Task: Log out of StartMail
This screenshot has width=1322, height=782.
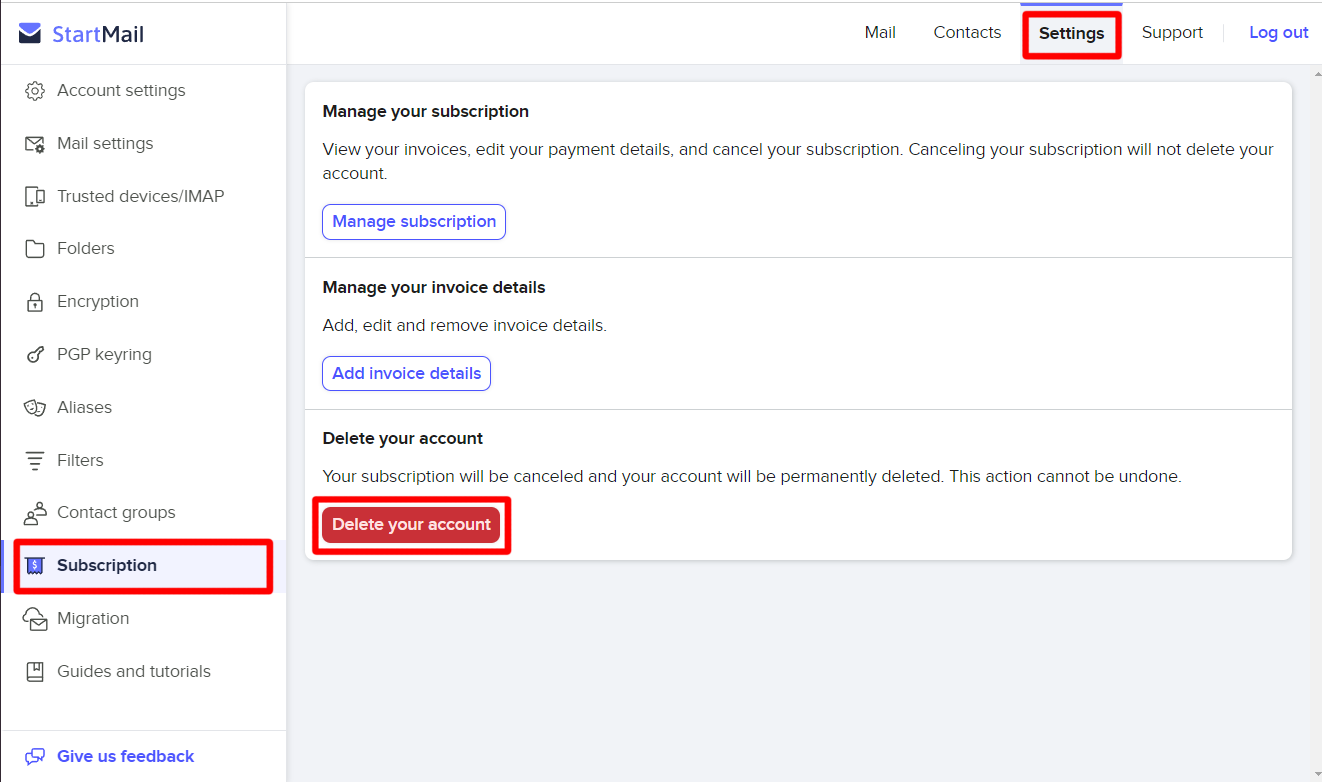Action: pos(1278,32)
